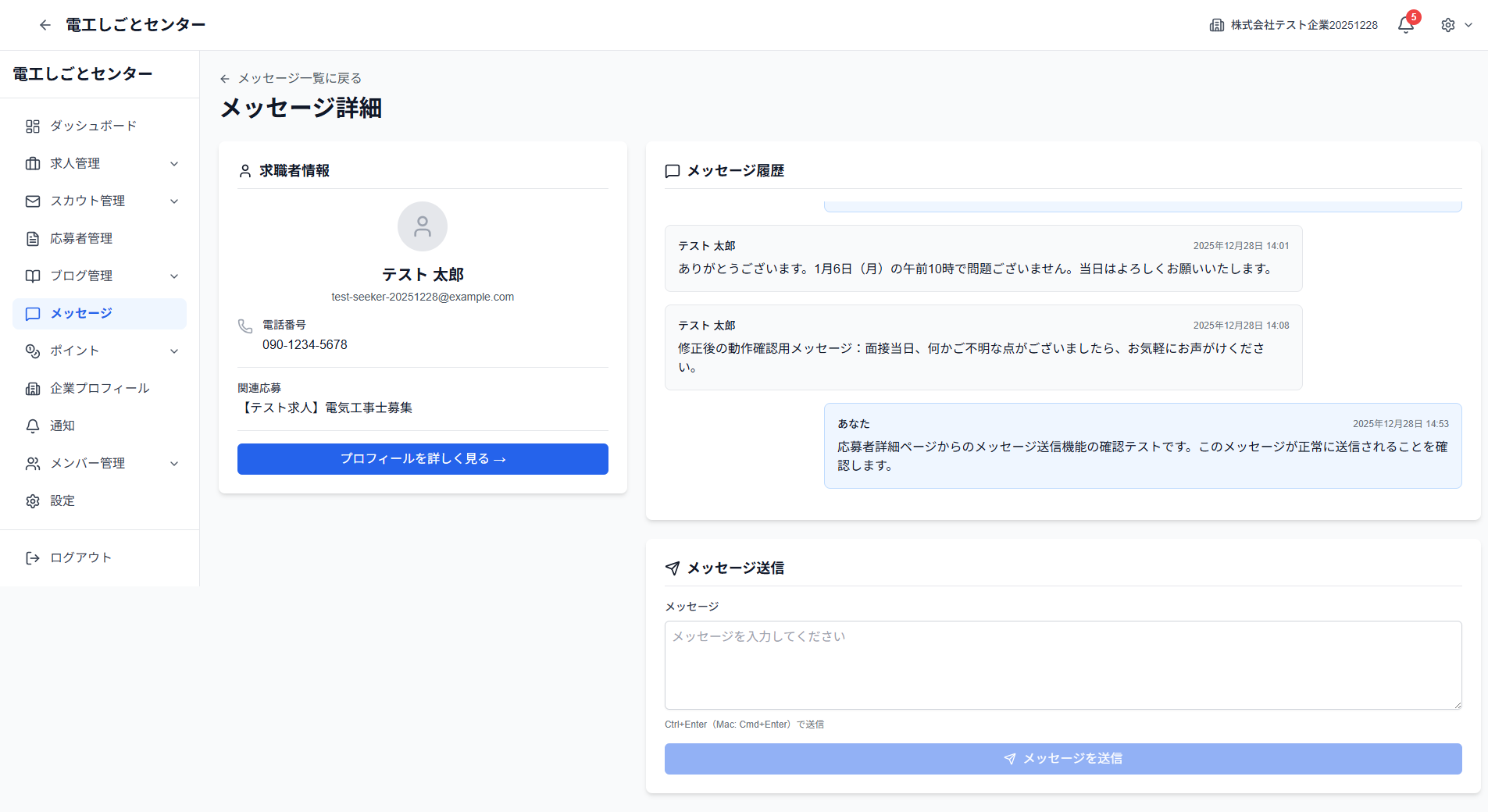Select the 設定 gear icon in sidebar
The width and height of the screenshot is (1488, 812).
coord(32,500)
